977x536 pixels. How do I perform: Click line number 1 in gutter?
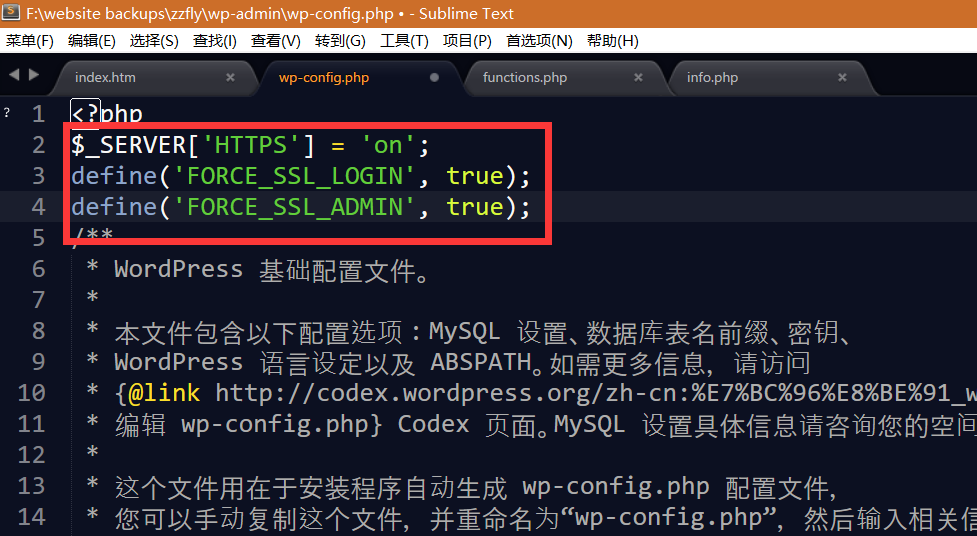coord(39,114)
